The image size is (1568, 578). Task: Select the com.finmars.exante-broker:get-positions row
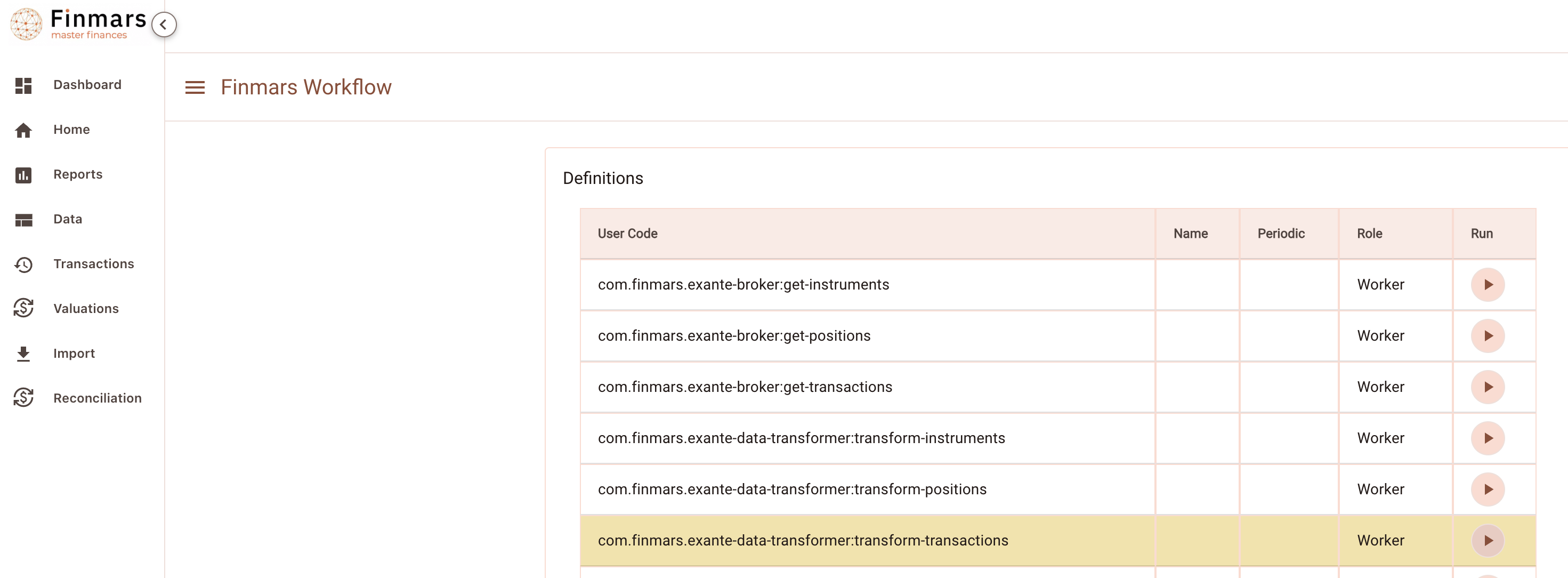(1058, 335)
